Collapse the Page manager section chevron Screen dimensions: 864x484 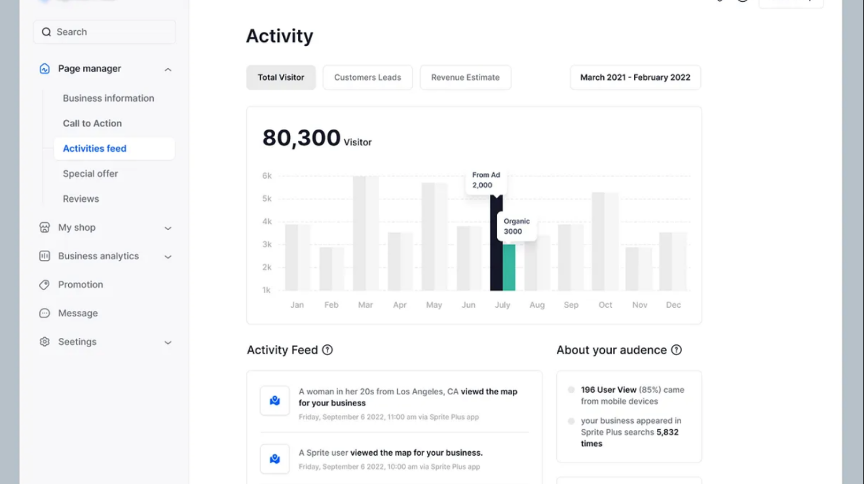click(x=167, y=69)
